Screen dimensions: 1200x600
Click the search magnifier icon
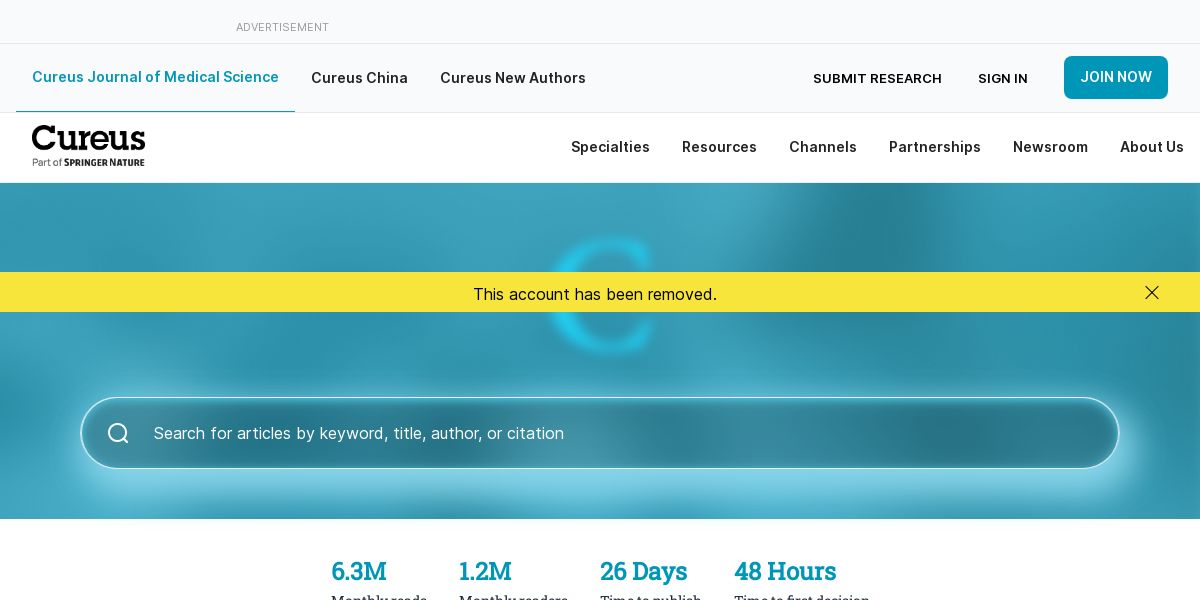[118, 433]
